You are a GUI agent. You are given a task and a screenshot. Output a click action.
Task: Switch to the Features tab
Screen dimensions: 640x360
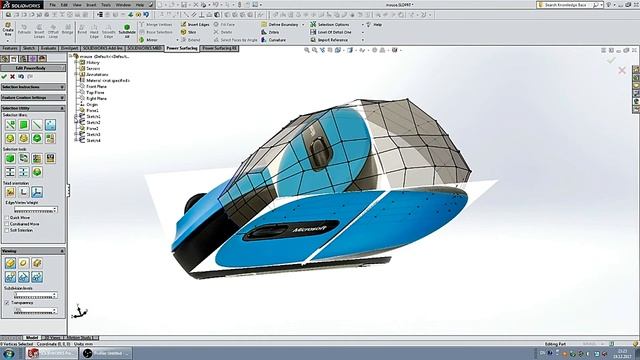(x=10, y=49)
